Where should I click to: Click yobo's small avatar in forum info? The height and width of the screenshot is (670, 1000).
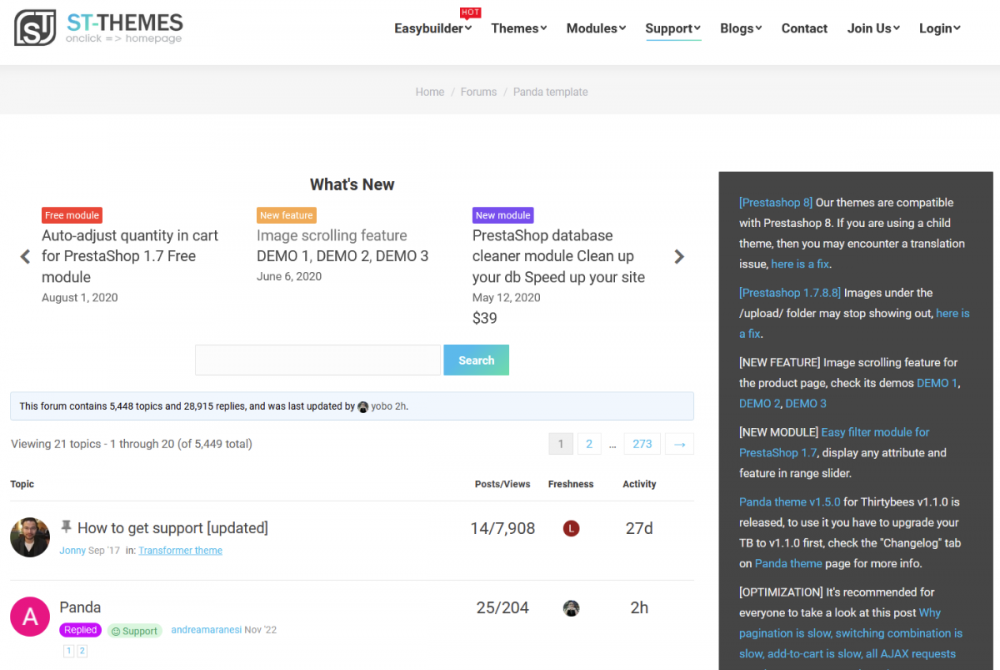pos(363,407)
